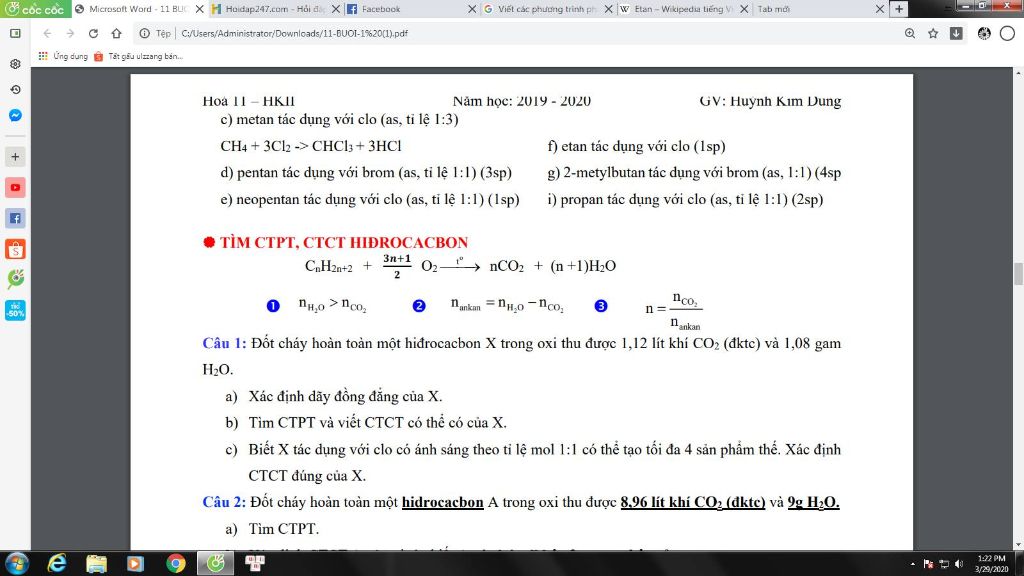1024x576 pixels.
Task: Add a sidebar shortcut with plus icon
Action: (x=15, y=157)
